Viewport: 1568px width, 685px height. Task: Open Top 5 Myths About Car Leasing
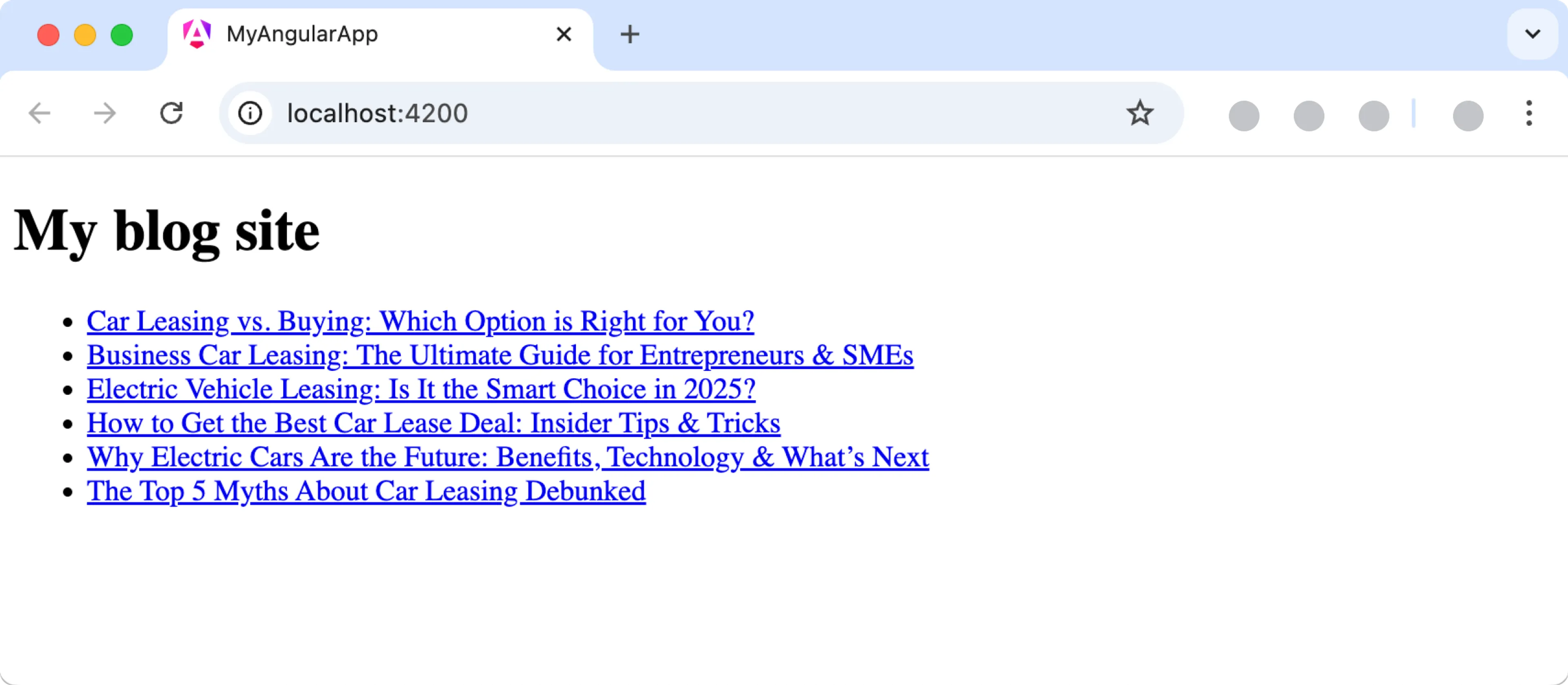(366, 492)
